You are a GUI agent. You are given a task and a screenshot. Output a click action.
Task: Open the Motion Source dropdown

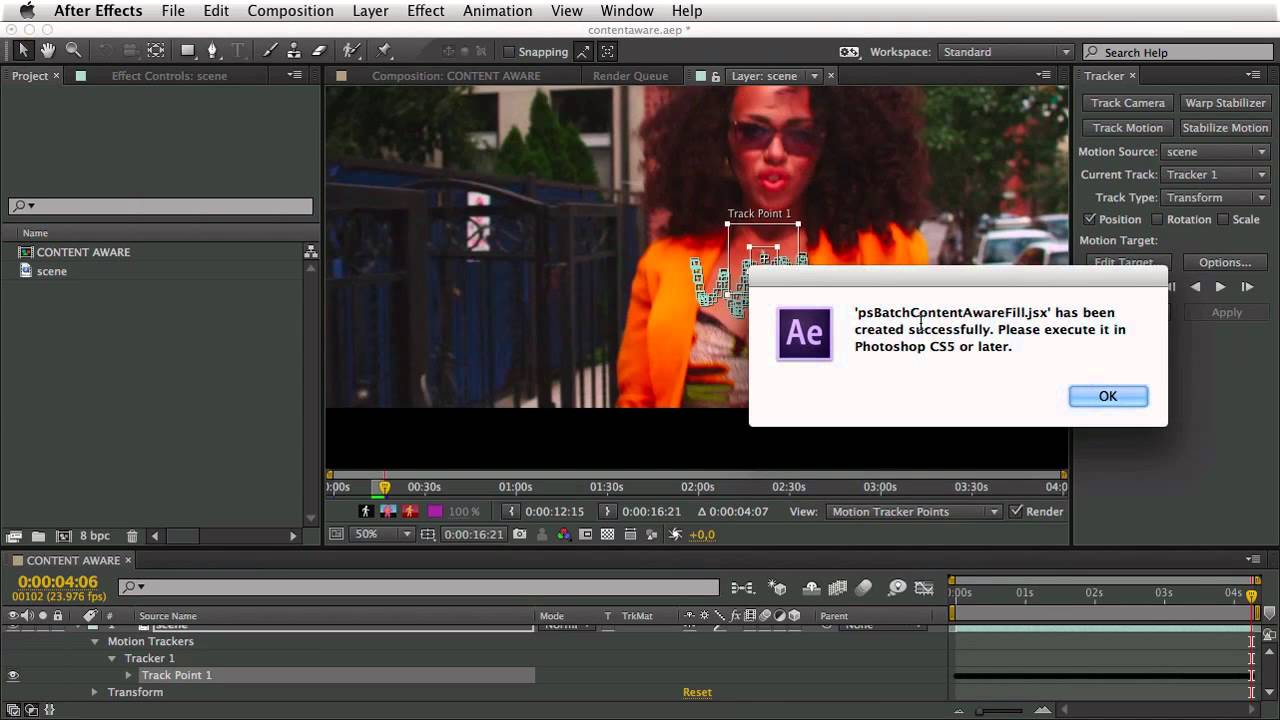(1216, 152)
